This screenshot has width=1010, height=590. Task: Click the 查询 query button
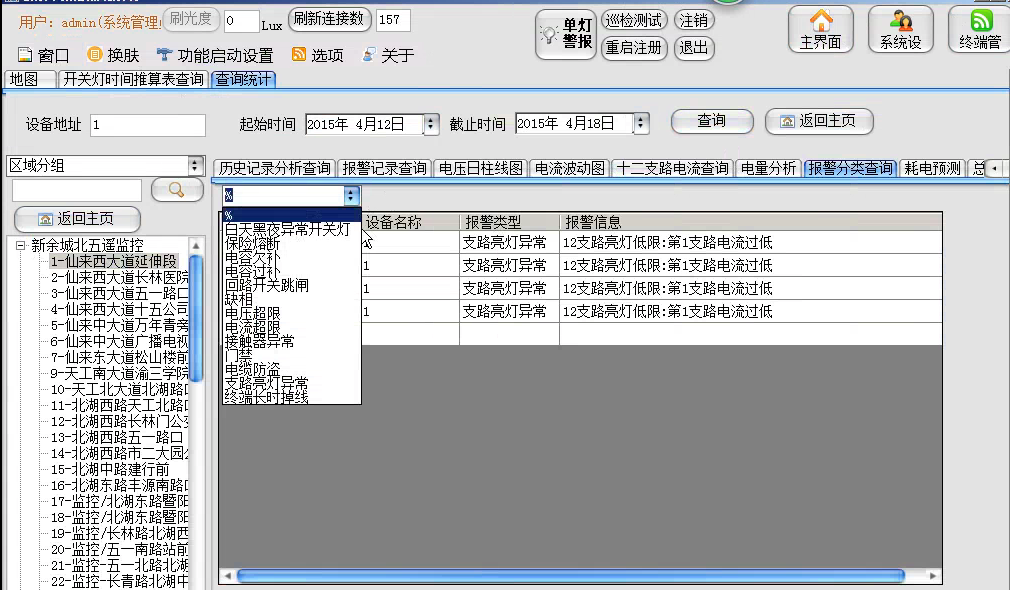coord(711,121)
